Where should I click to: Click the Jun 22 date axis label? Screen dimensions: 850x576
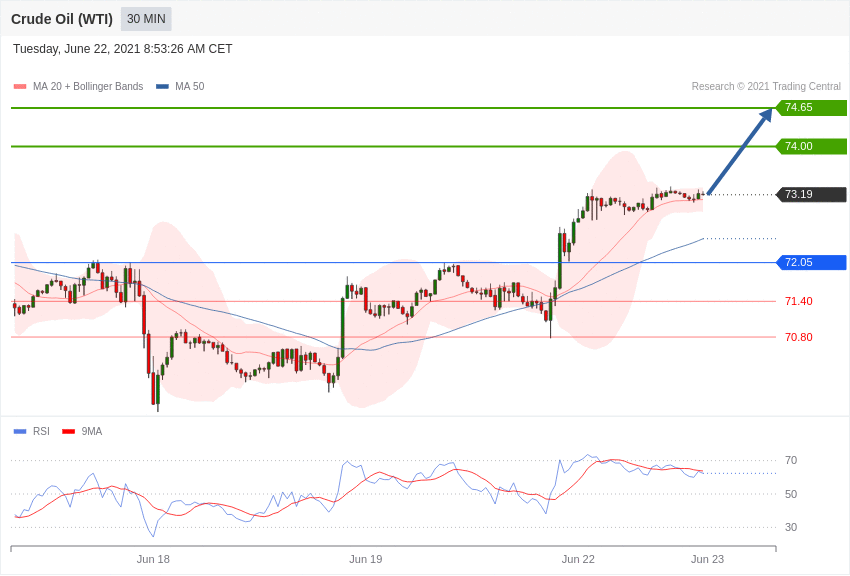click(578, 559)
